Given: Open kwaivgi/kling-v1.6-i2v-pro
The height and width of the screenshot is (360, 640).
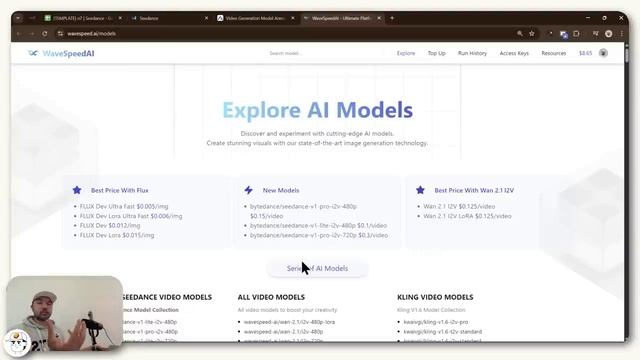Looking at the screenshot, I should point(436,322).
